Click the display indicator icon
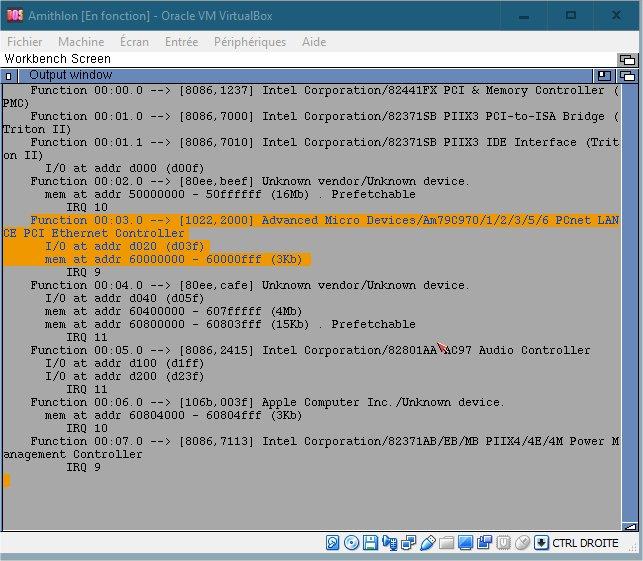The image size is (643, 561). tap(465, 543)
